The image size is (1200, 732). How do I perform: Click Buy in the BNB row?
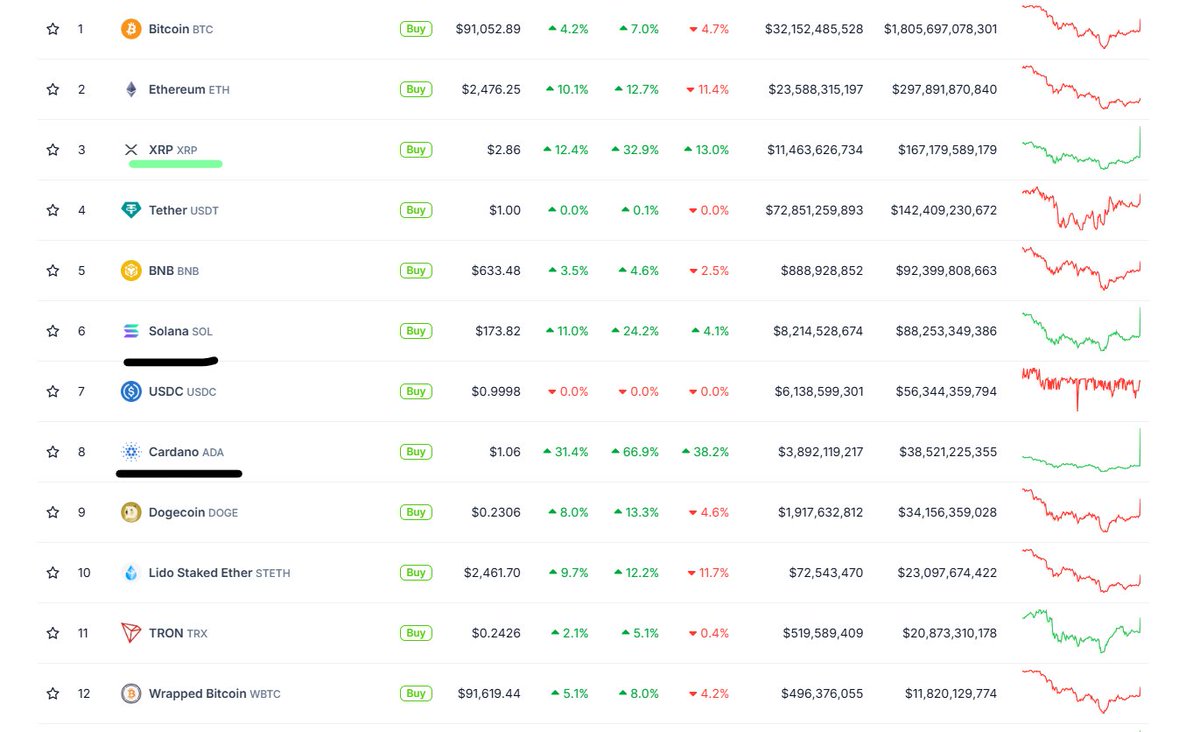(x=416, y=271)
